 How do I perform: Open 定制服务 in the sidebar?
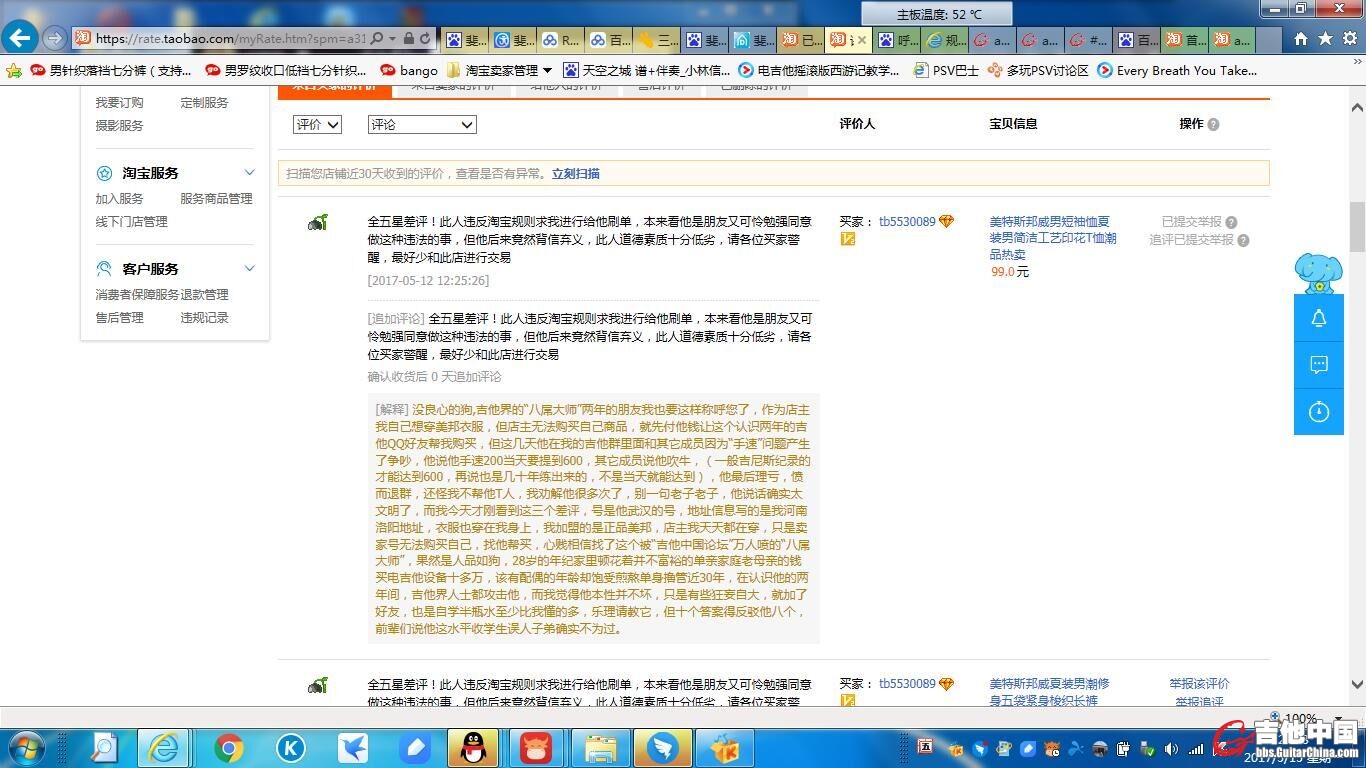coord(204,103)
